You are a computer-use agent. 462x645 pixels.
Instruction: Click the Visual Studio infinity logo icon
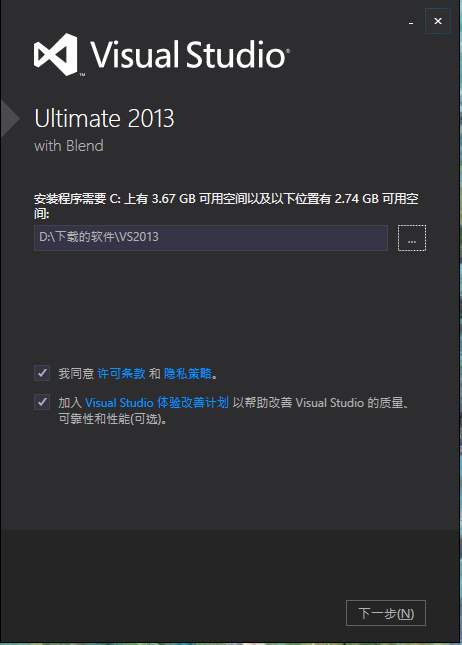pyautogui.click(x=56, y=55)
